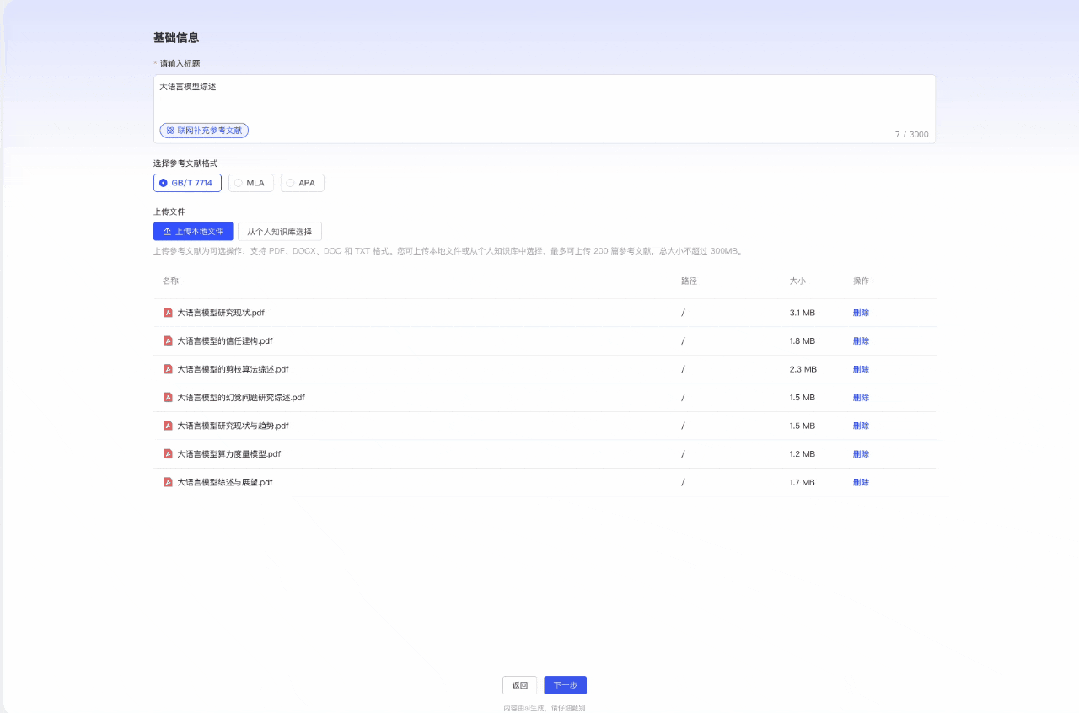Delete the file 大语言模型的幻觉问题研究综述.pdf
1079x713 pixels.
pyautogui.click(x=861, y=397)
